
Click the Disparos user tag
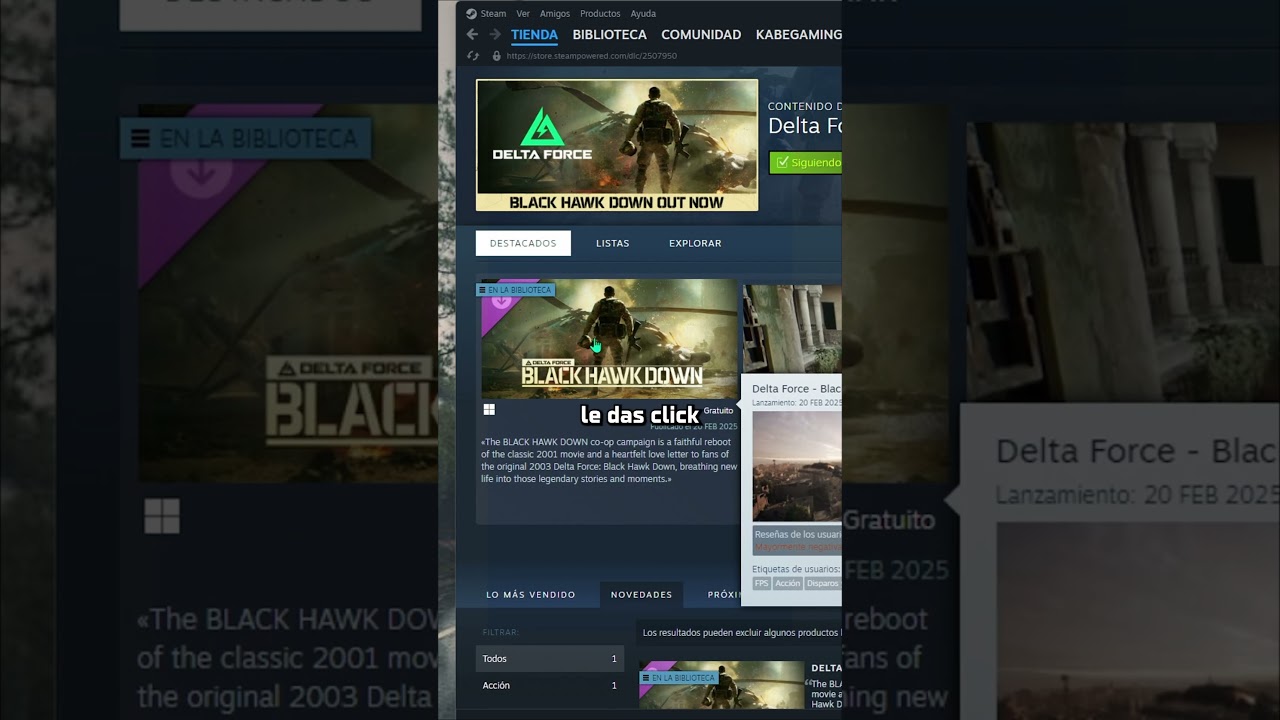pyautogui.click(x=823, y=583)
